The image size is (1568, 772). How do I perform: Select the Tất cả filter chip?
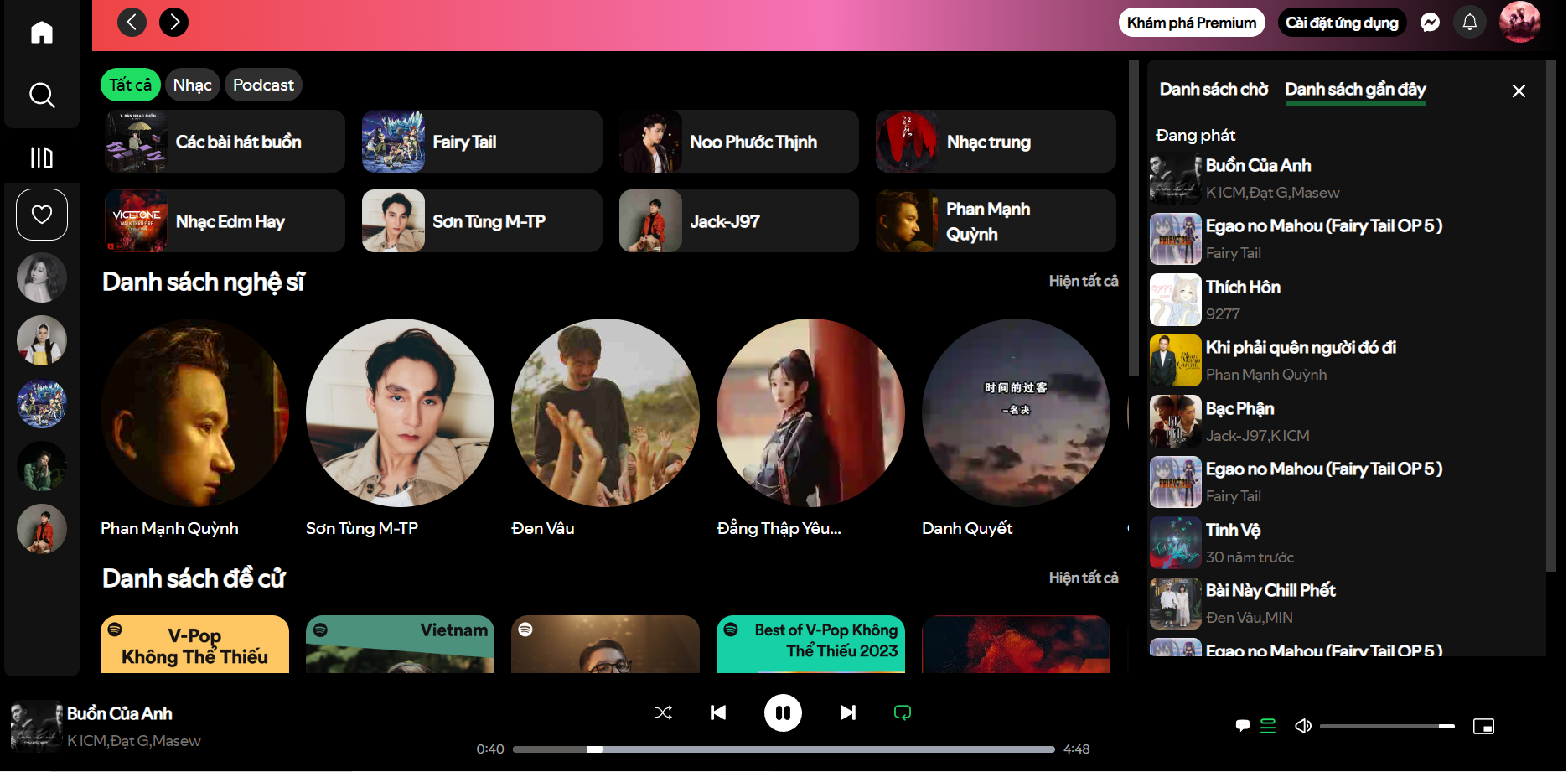(131, 85)
